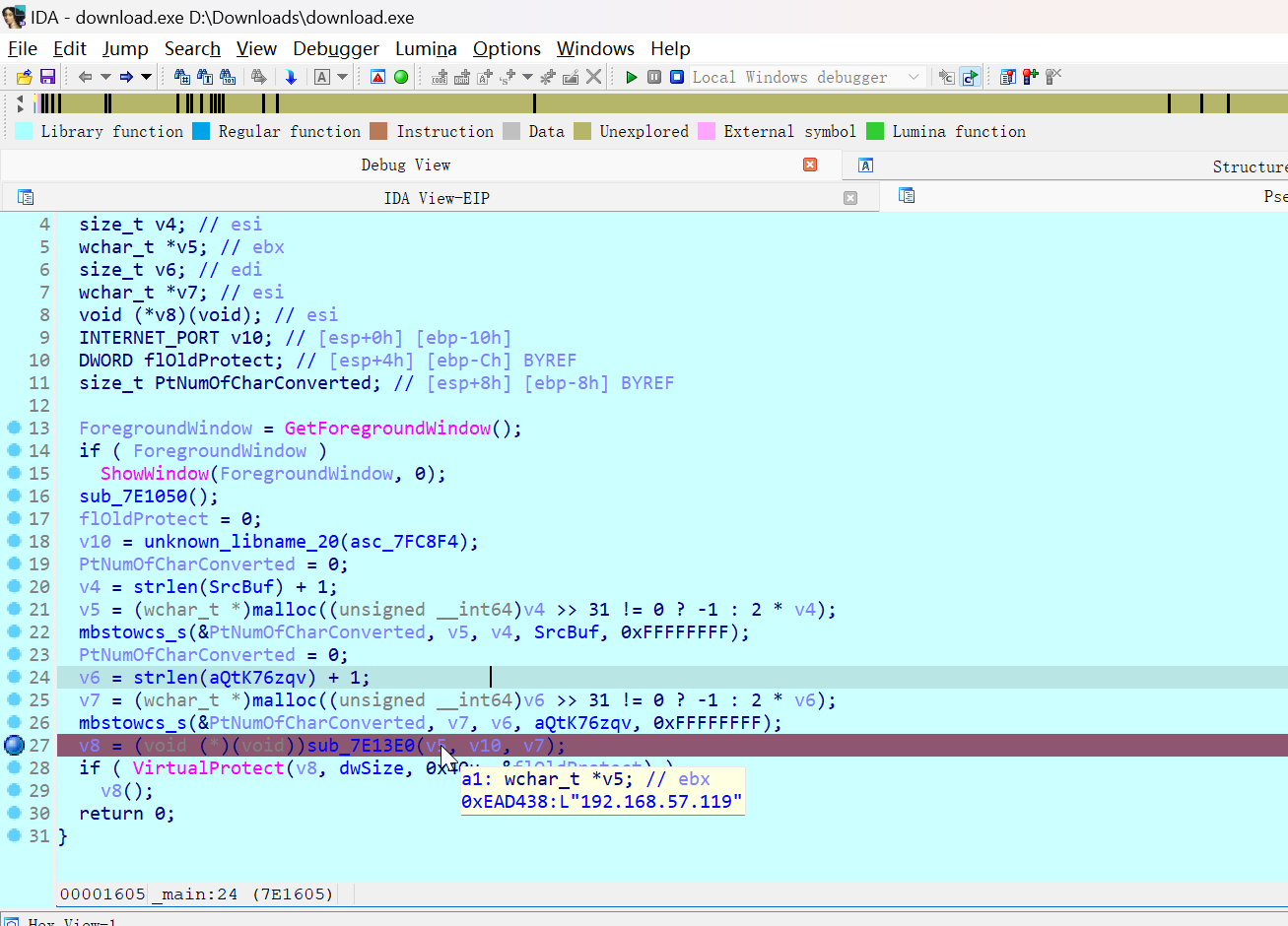Open the Windows menu
1288x926 pixels.
[x=595, y=48]
